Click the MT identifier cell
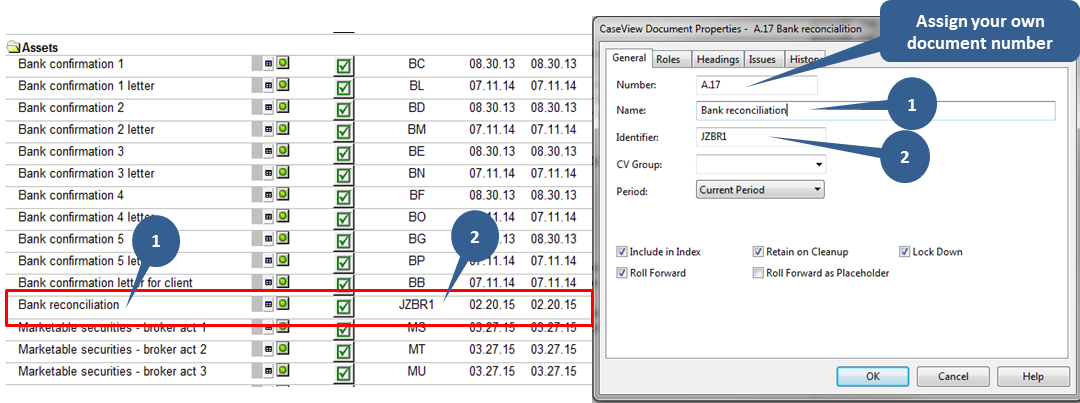 click(417, 350)
